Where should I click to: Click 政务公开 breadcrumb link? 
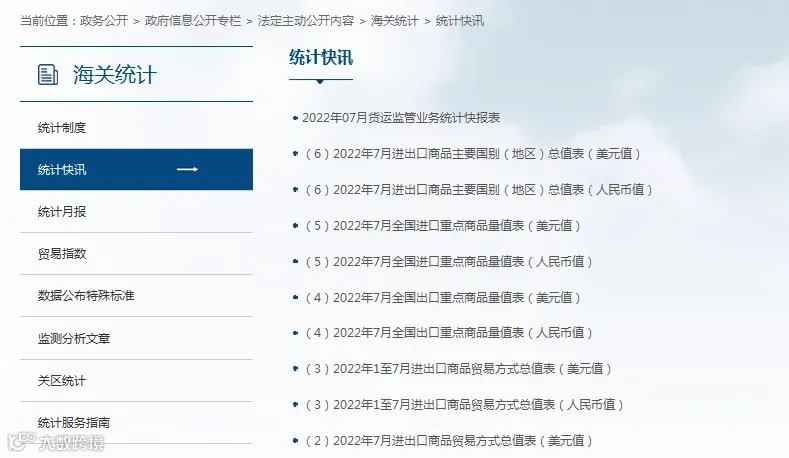coord(104,21)
